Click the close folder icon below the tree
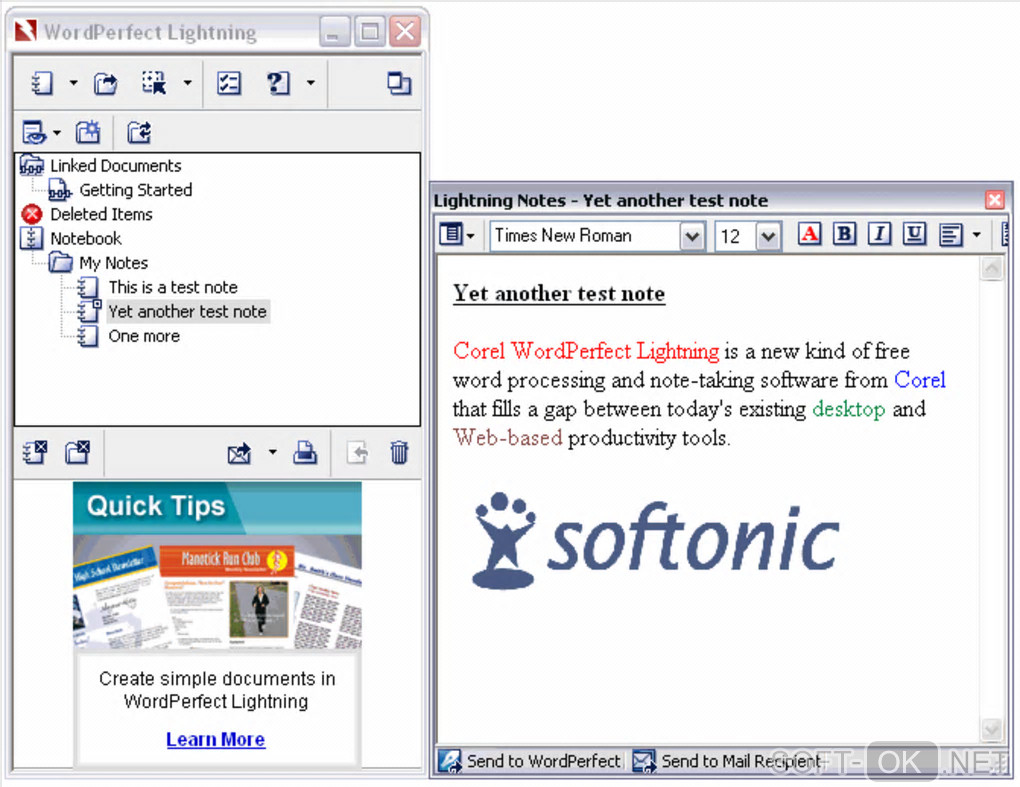Viewport: 1020px width, 787px height. pos(77,452)
